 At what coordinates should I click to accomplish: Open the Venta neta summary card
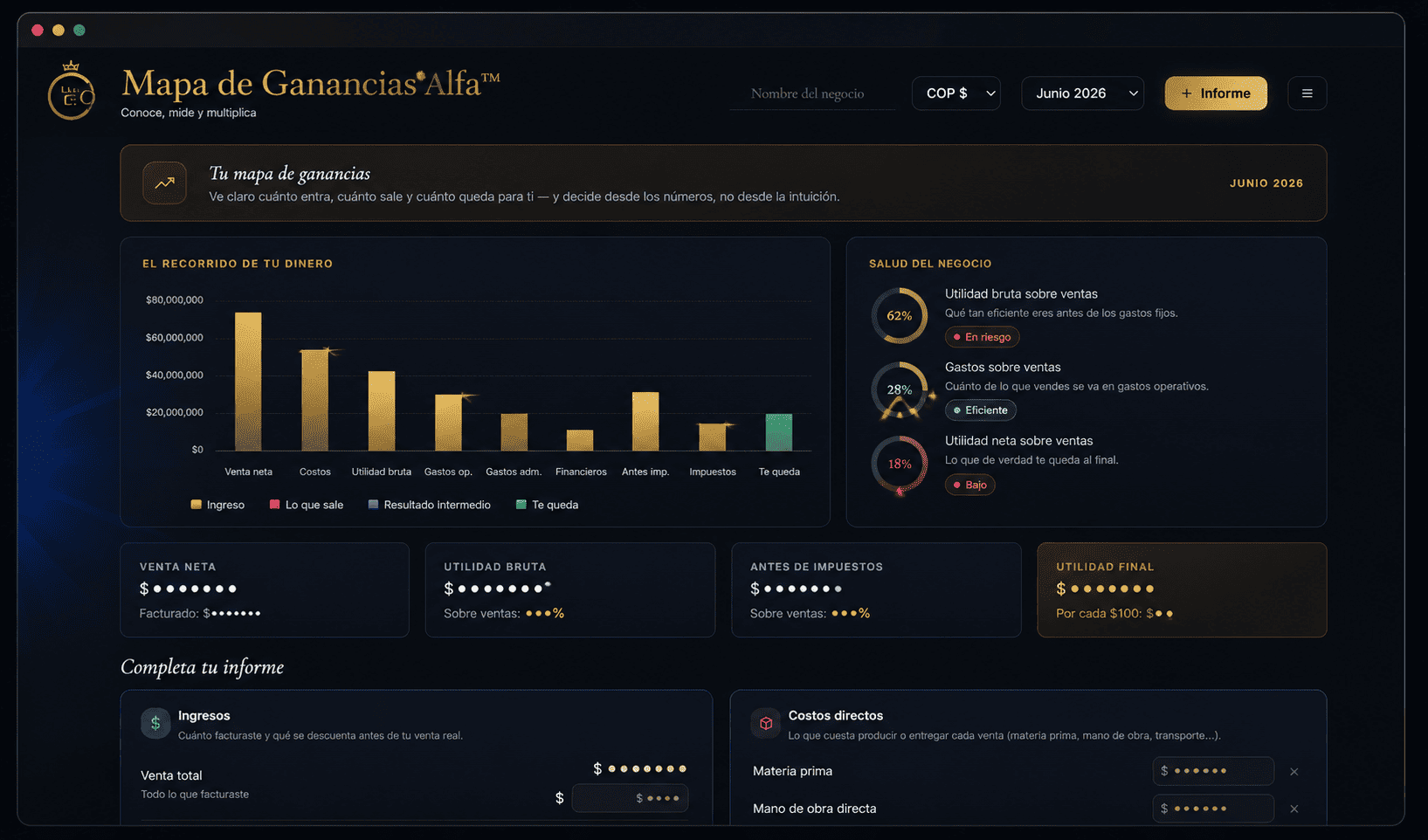[x=265, y=590]
